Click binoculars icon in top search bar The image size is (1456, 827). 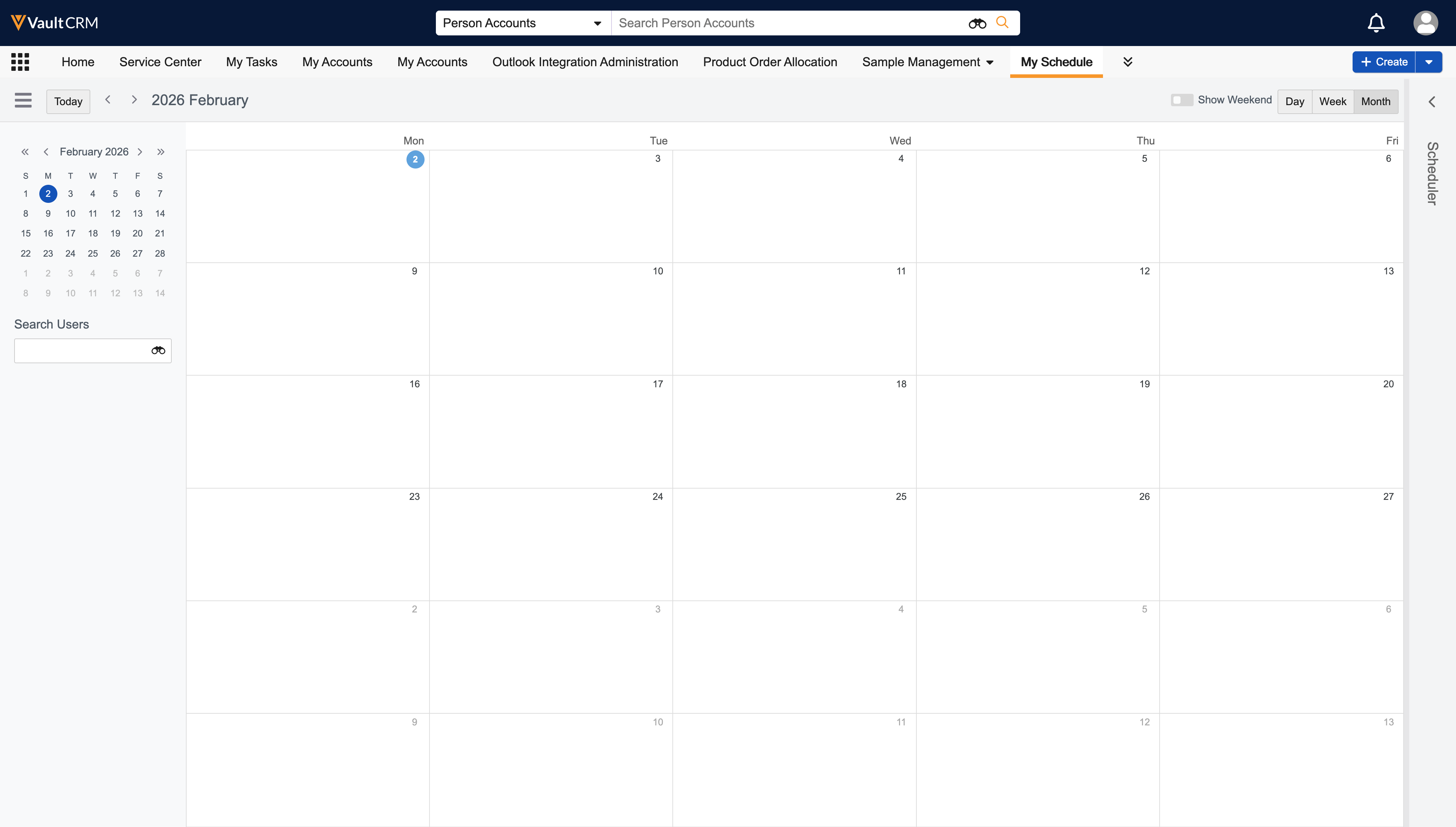click(x=977, y=23)
